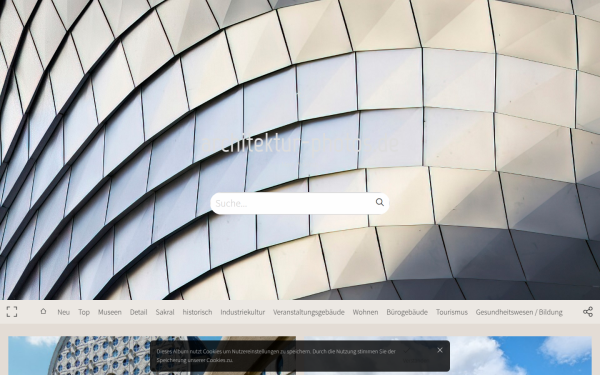Dismiss the cookie notice with the X

coord(440,350)
